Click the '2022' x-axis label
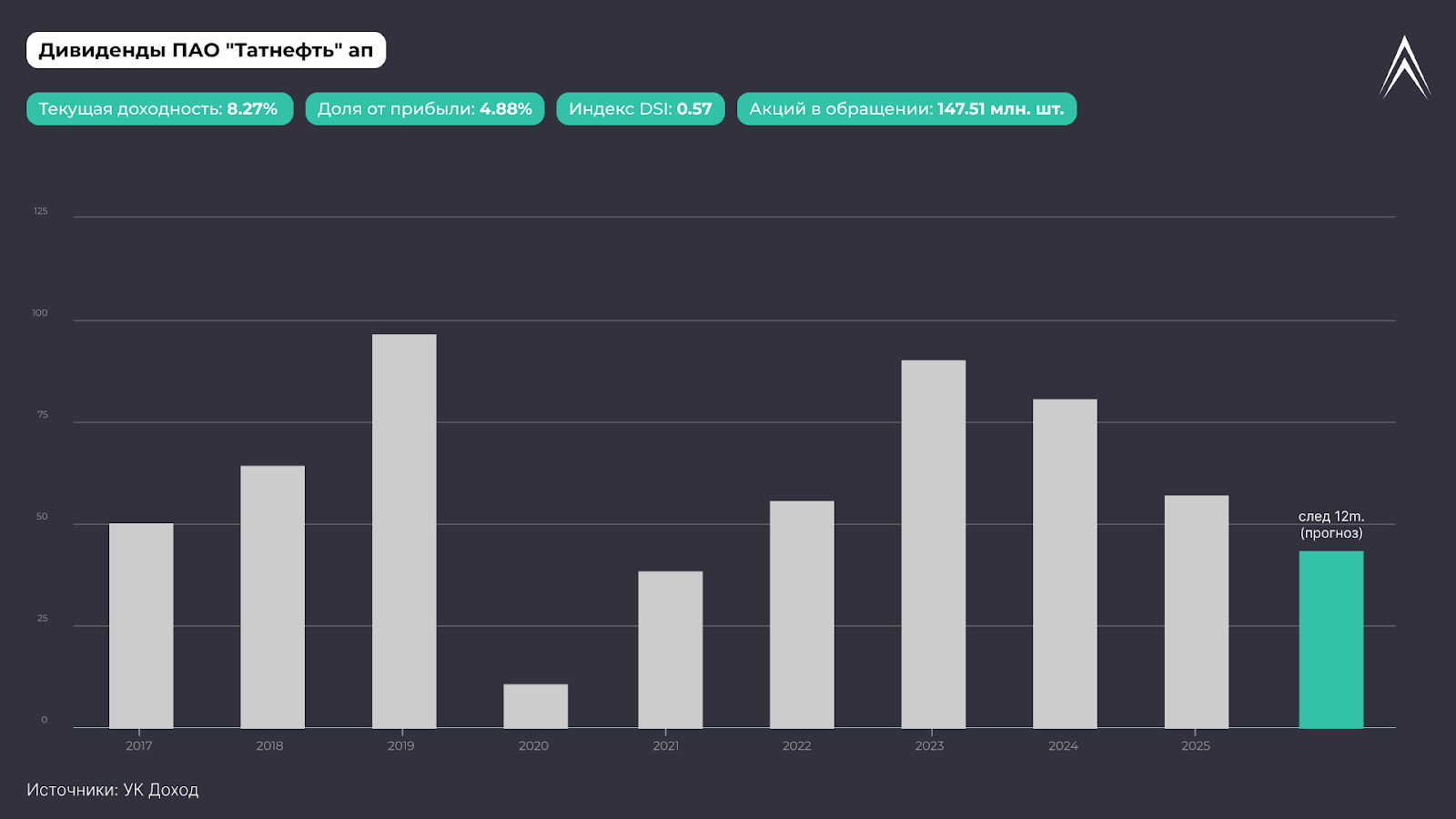Viewport: 1456px width, 819px height. click(797, 746)
